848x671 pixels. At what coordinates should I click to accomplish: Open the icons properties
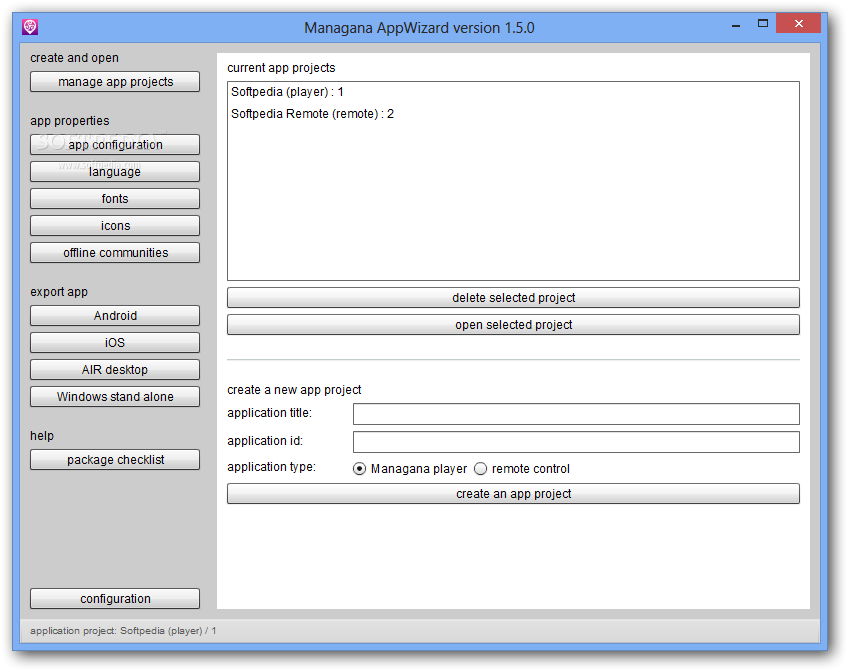coord(115,226)
